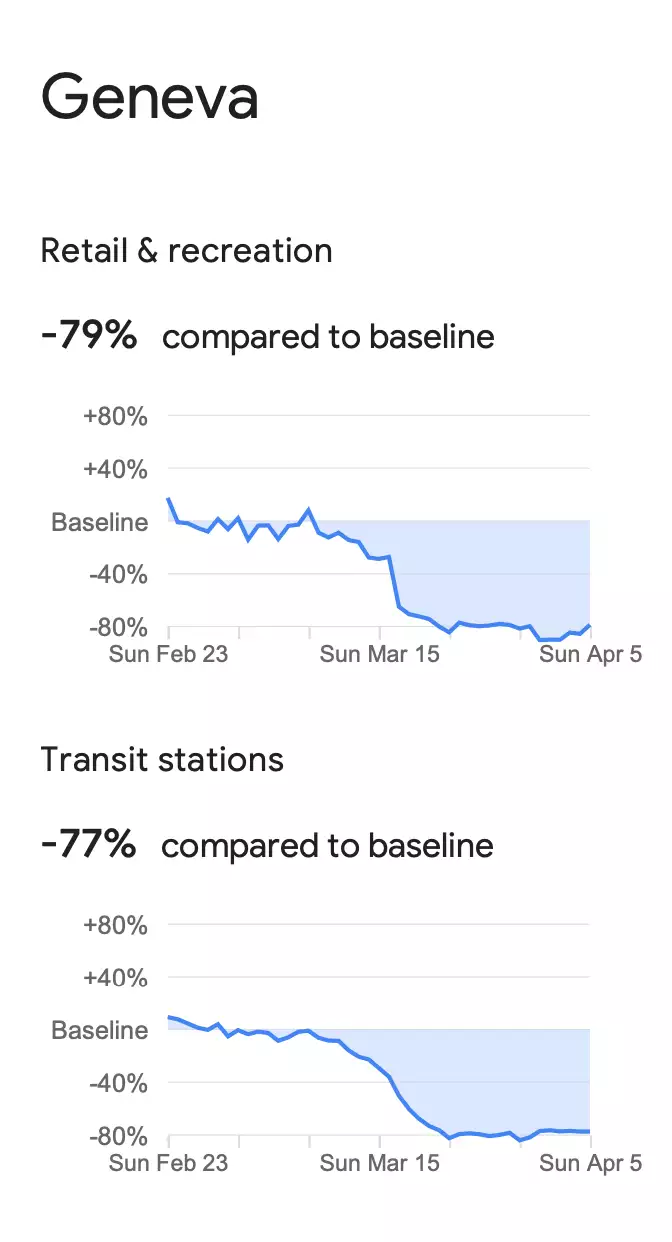Click Sun Mar 15 on the transit chart axis
The width and height of the screenshot is (672, 1242).
pos(380,1163)
